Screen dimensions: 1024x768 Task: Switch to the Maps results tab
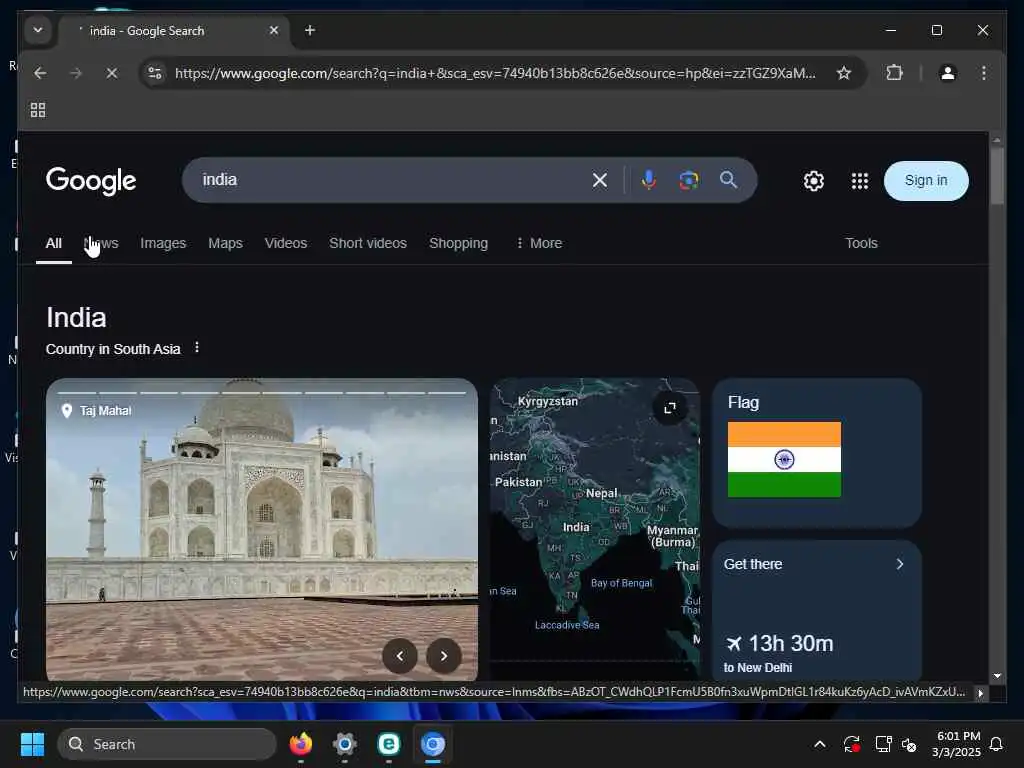tap(225, 243)
